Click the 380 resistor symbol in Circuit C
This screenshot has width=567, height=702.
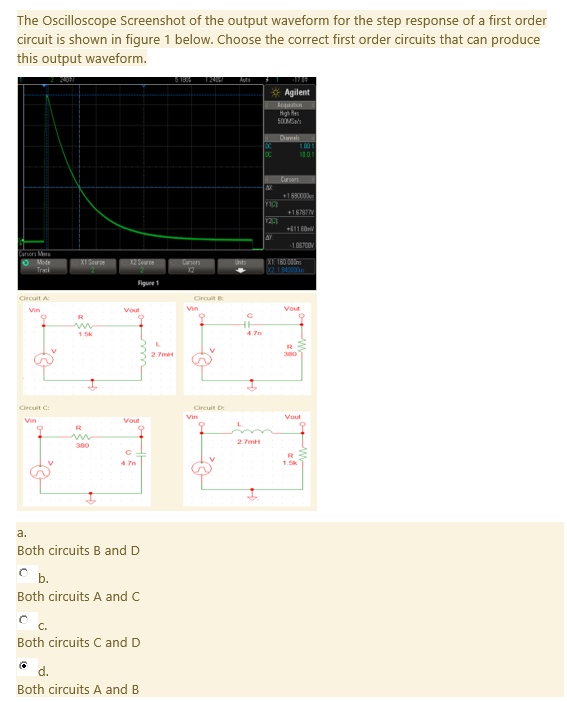point(82,437)
